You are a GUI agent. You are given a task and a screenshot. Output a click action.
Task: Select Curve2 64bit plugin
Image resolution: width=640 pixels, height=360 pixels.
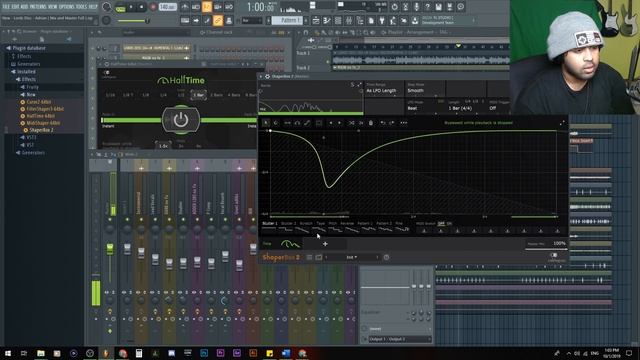(x=36, y=102)
